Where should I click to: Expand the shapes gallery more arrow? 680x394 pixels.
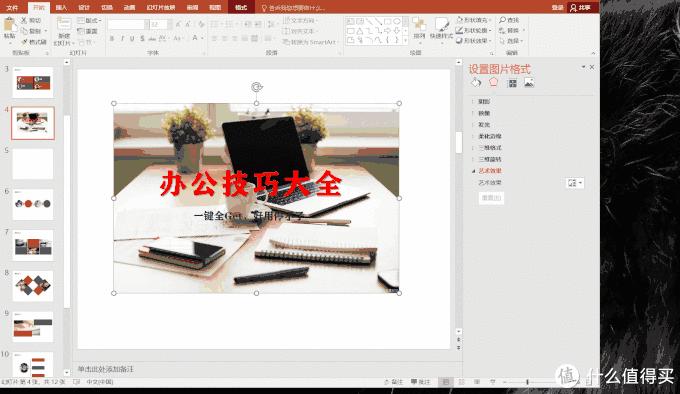[x=405, y=41]
